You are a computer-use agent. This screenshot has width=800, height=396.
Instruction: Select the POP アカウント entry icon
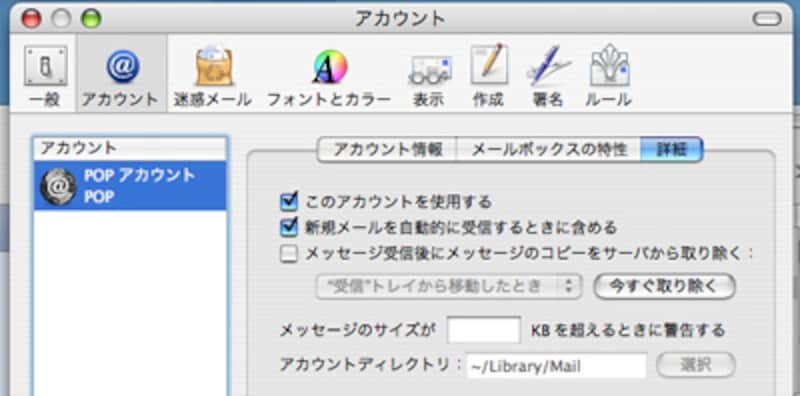click(x=59, y=187)
